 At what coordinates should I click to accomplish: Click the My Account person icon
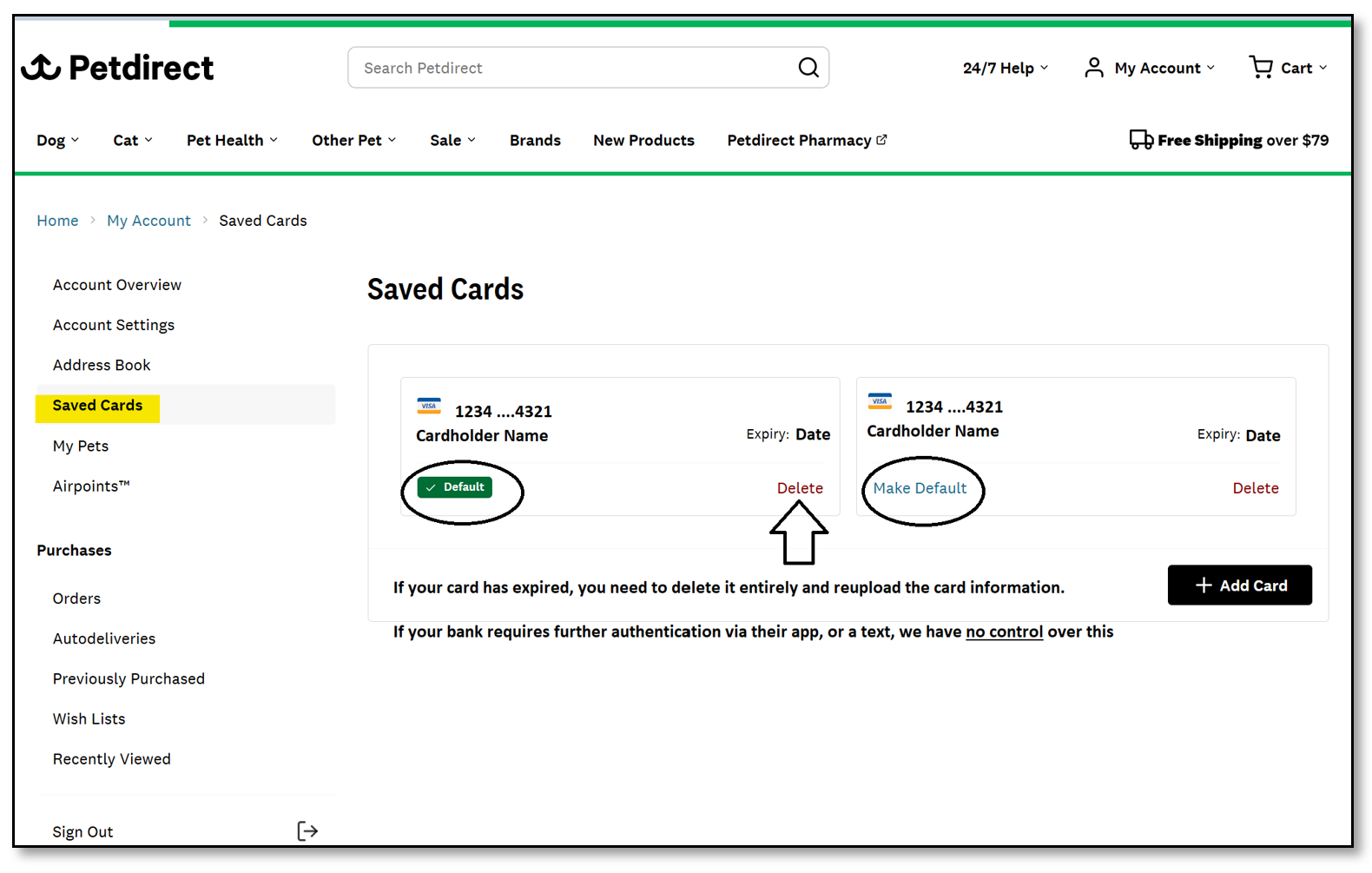[x=1094, y=68]
